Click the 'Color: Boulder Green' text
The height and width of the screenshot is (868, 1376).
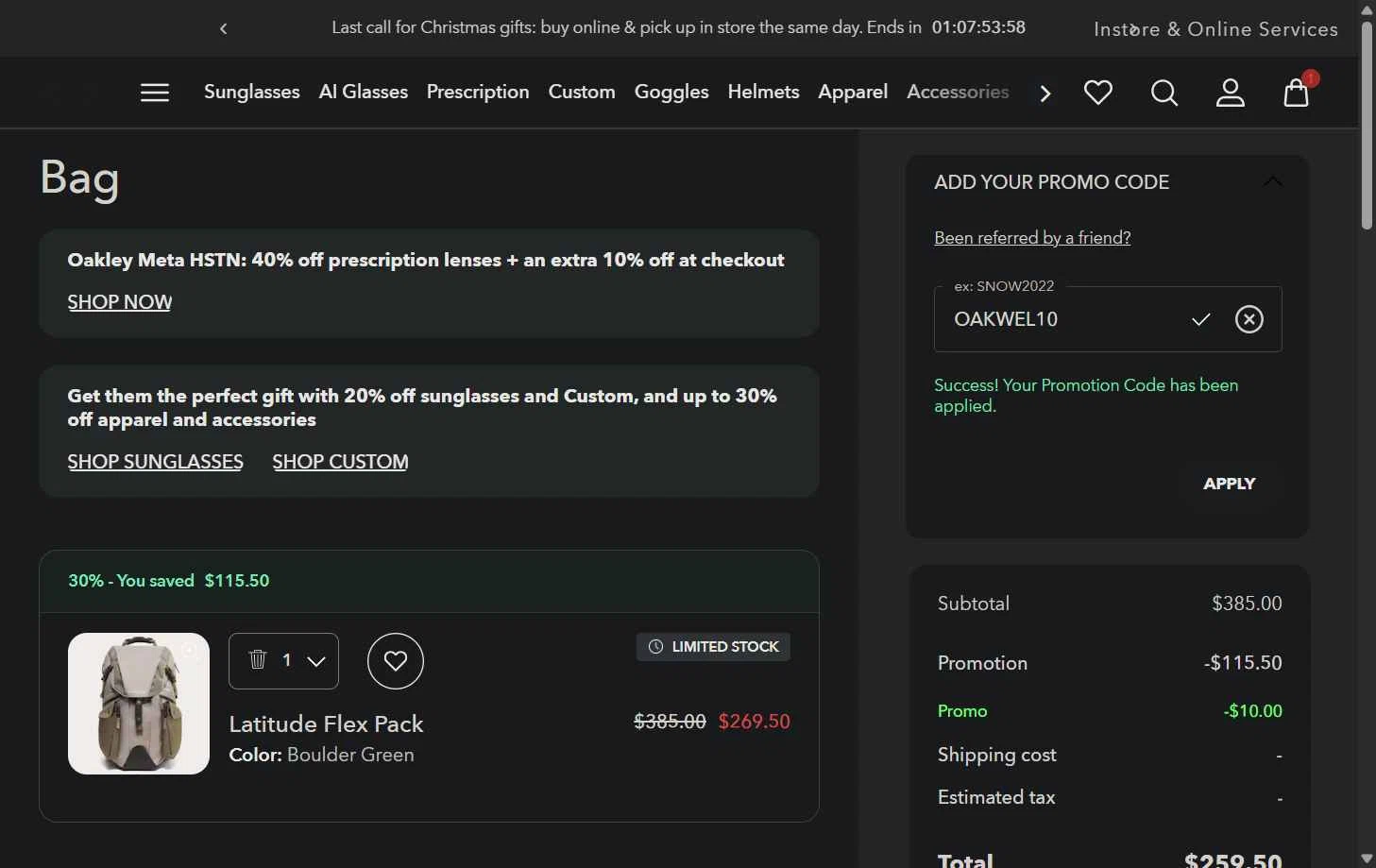click(x=322, y=755)
